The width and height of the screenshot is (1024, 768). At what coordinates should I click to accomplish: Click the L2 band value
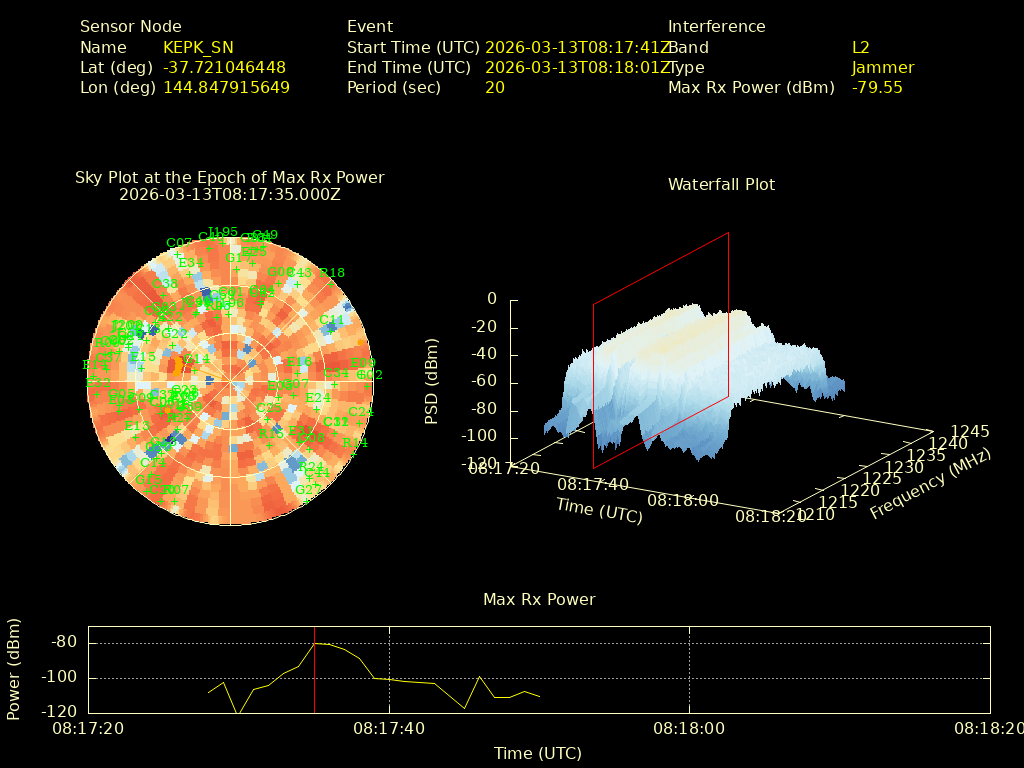[860, 47]
